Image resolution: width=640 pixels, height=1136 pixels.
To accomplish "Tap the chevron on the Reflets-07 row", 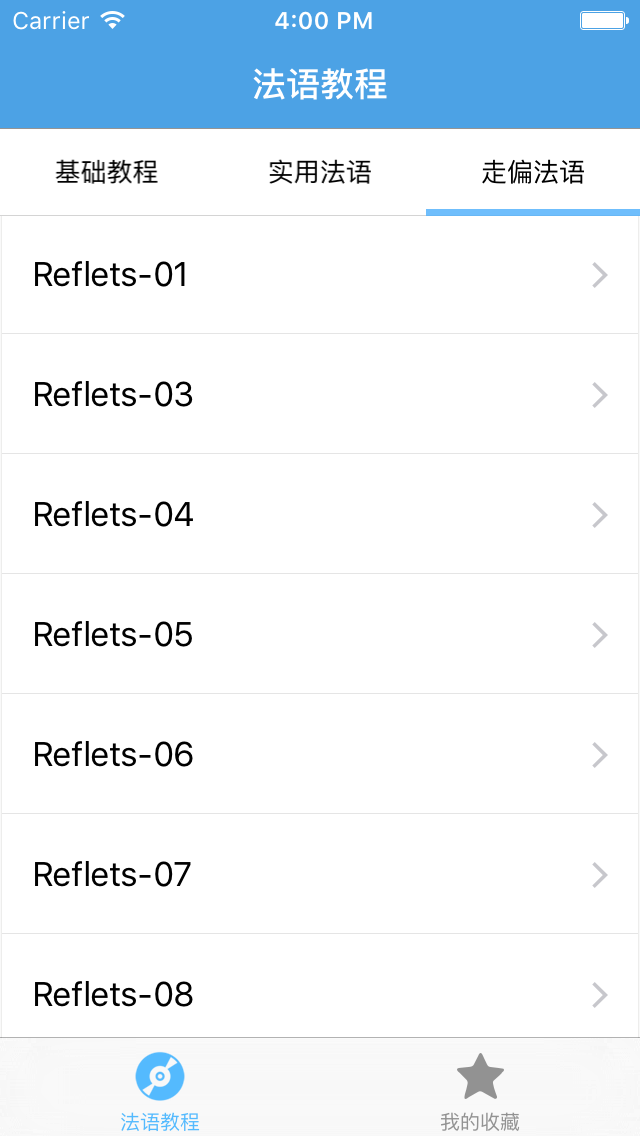I will (x=599, y=874).
